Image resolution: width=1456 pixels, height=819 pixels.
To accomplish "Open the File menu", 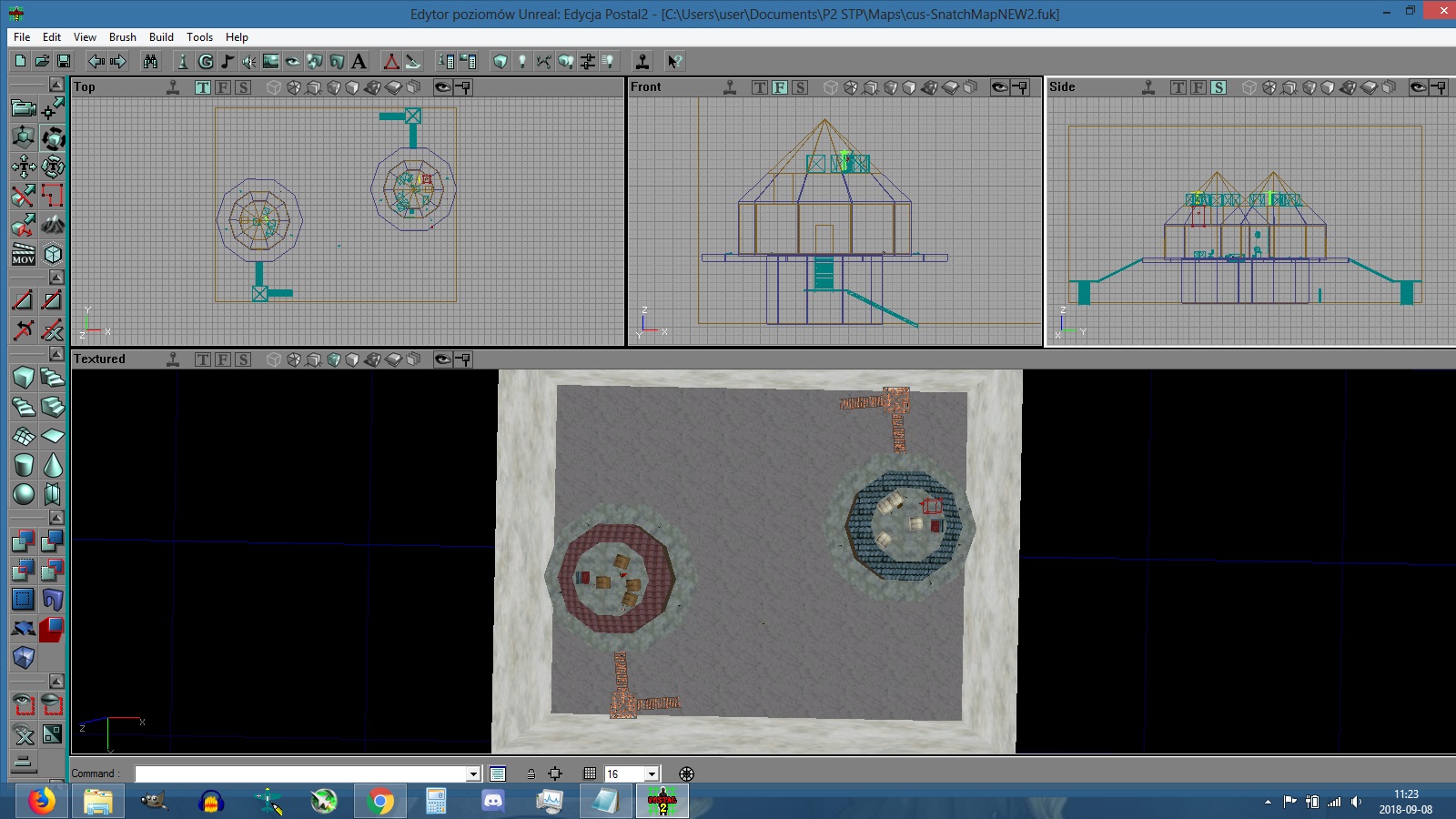I will 22,37.
